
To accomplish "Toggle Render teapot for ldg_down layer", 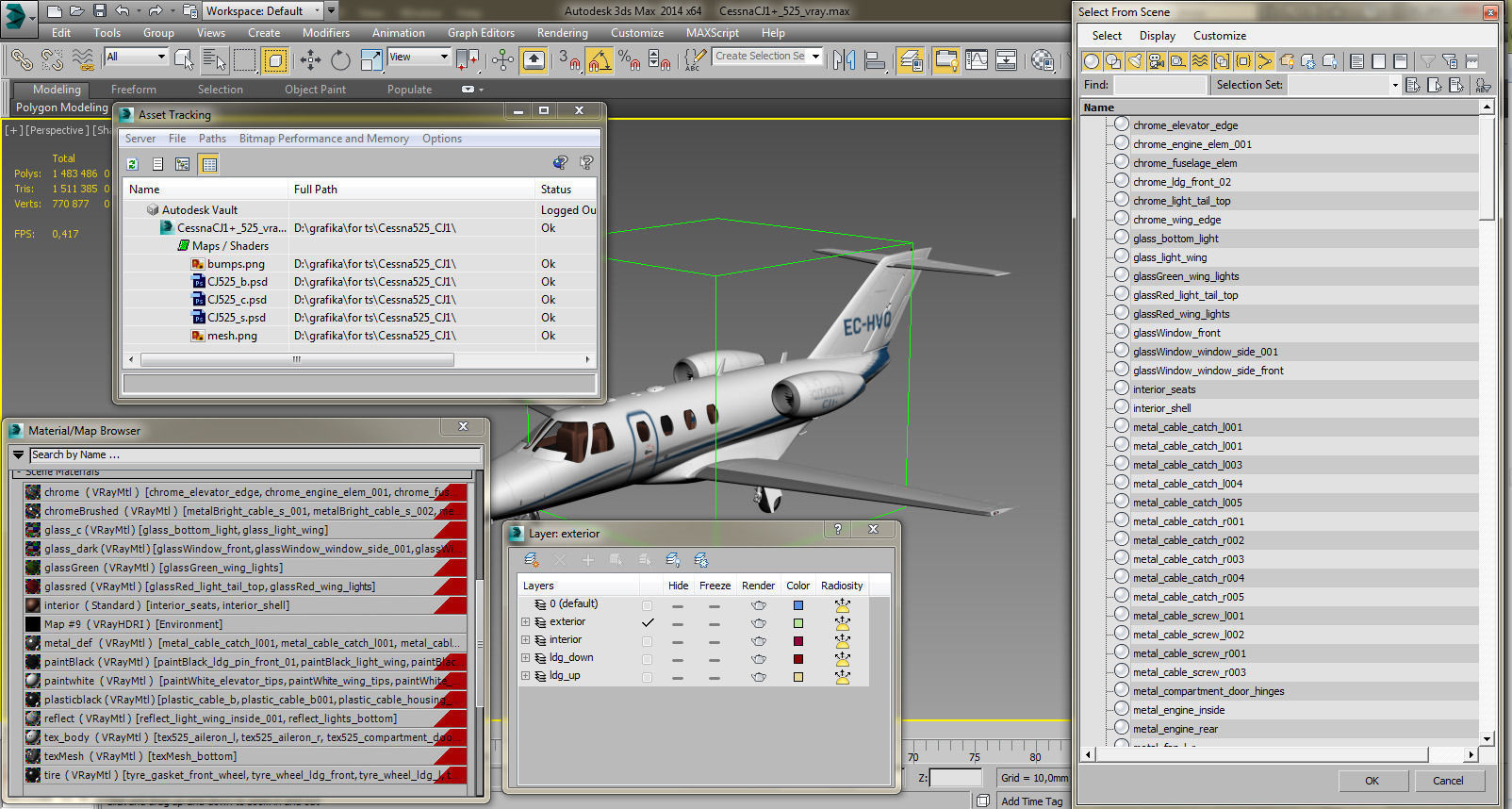I will click(x=759, y=659).
